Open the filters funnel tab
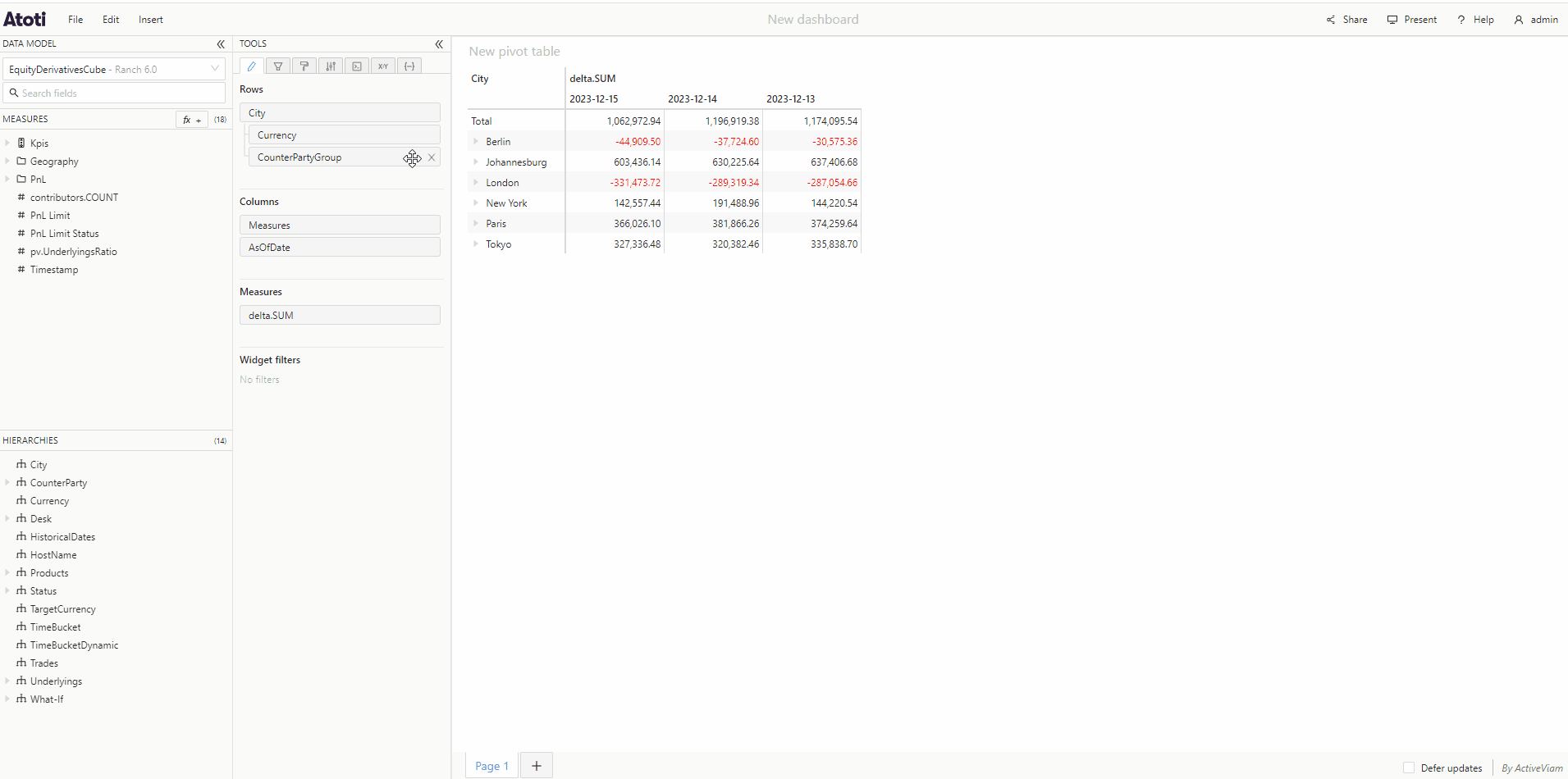Screen dimensions: 1568x779 (278, 66)
